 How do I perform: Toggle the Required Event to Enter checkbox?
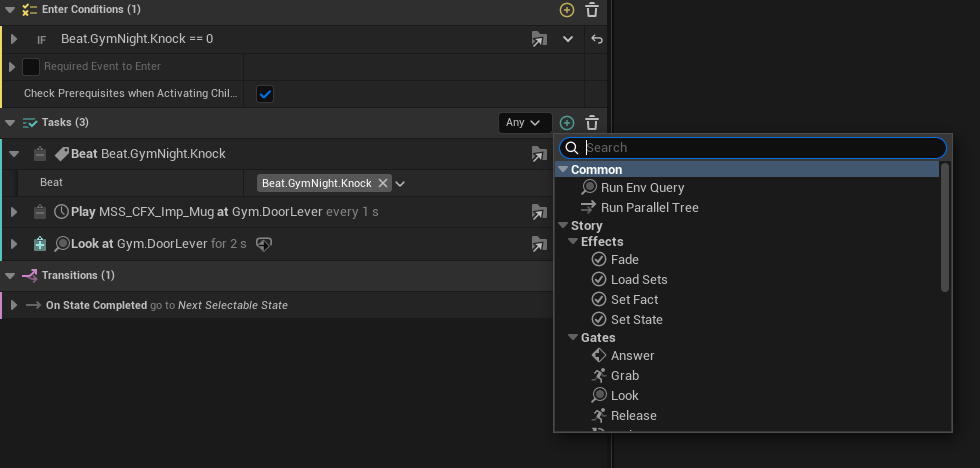[31, 66]
